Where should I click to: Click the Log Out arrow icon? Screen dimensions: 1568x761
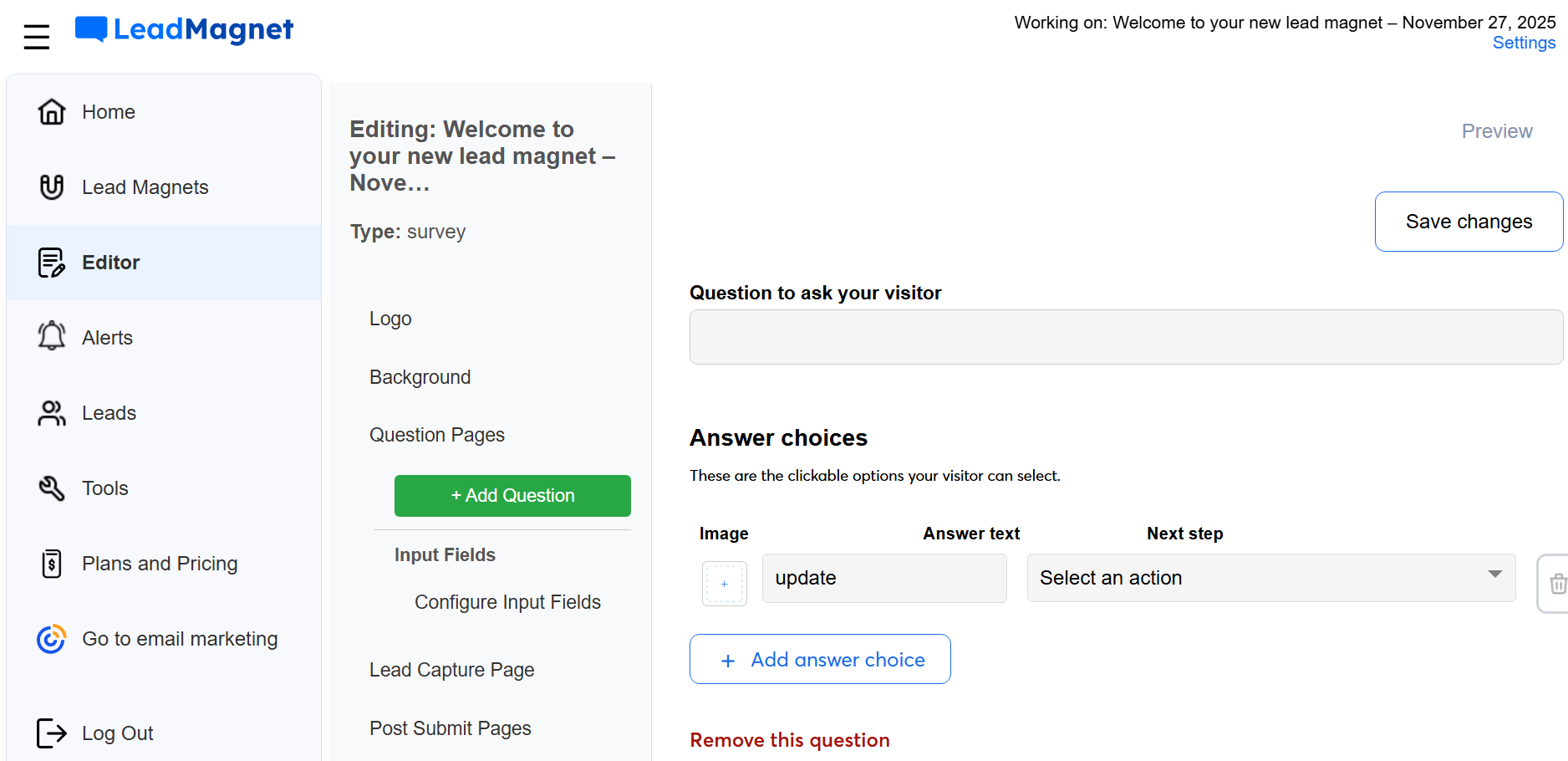tap(51, 733)
